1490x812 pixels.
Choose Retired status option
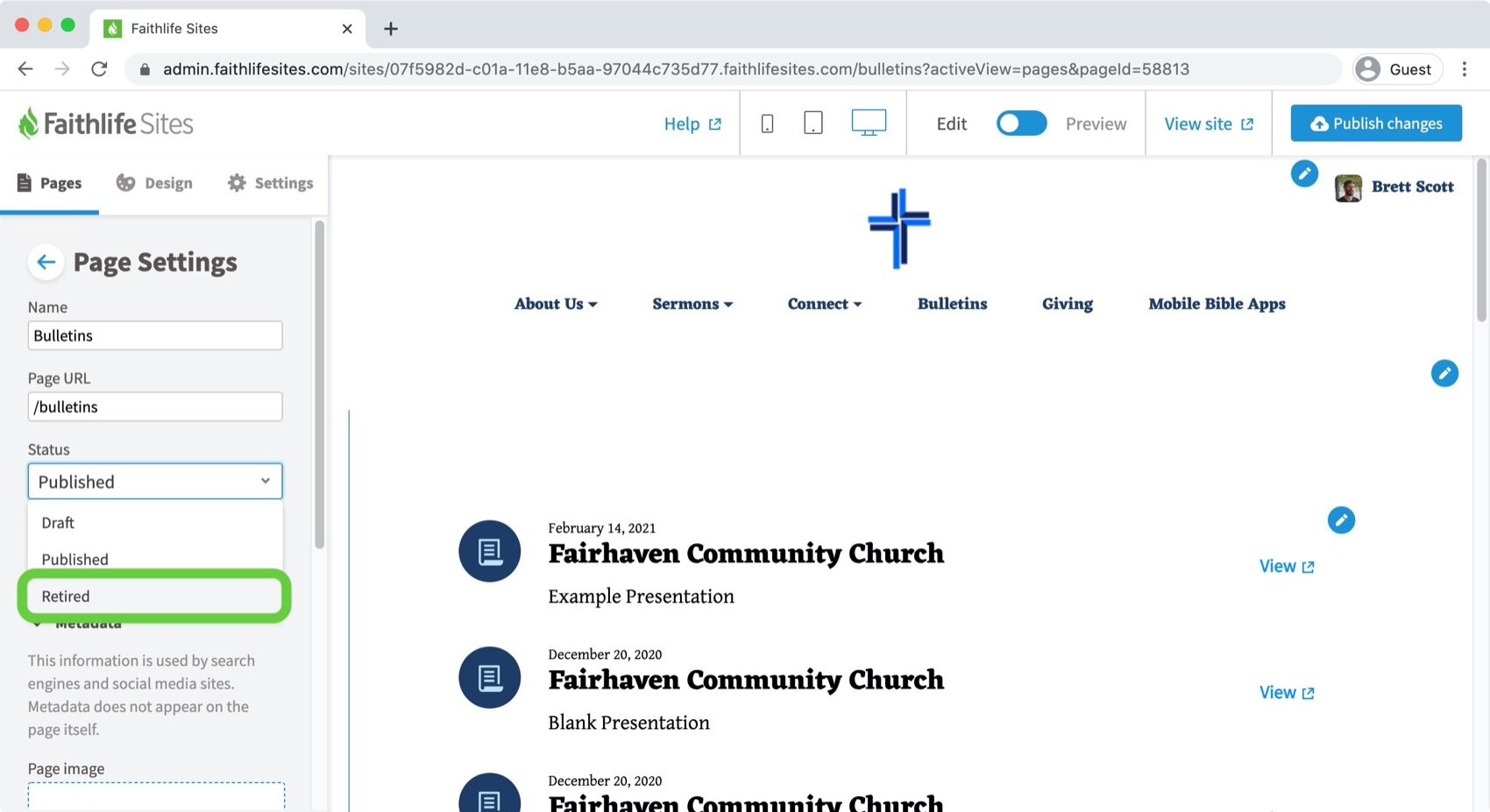point(154,597)
